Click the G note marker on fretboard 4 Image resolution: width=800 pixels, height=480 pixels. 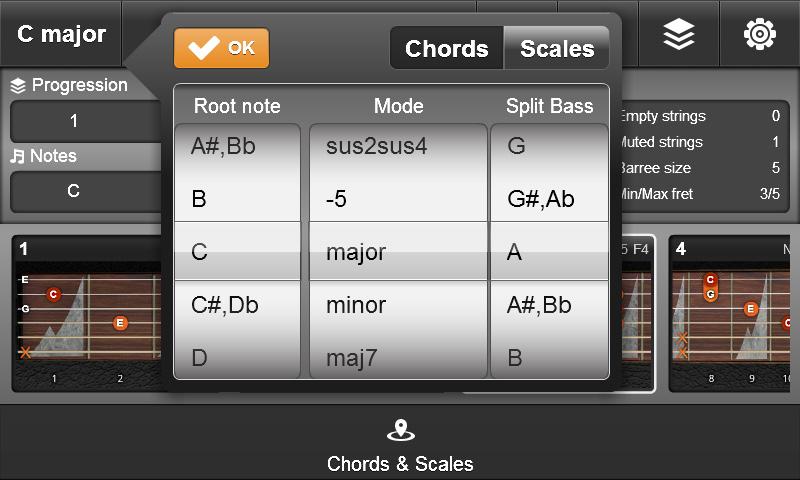click(710, 294)
